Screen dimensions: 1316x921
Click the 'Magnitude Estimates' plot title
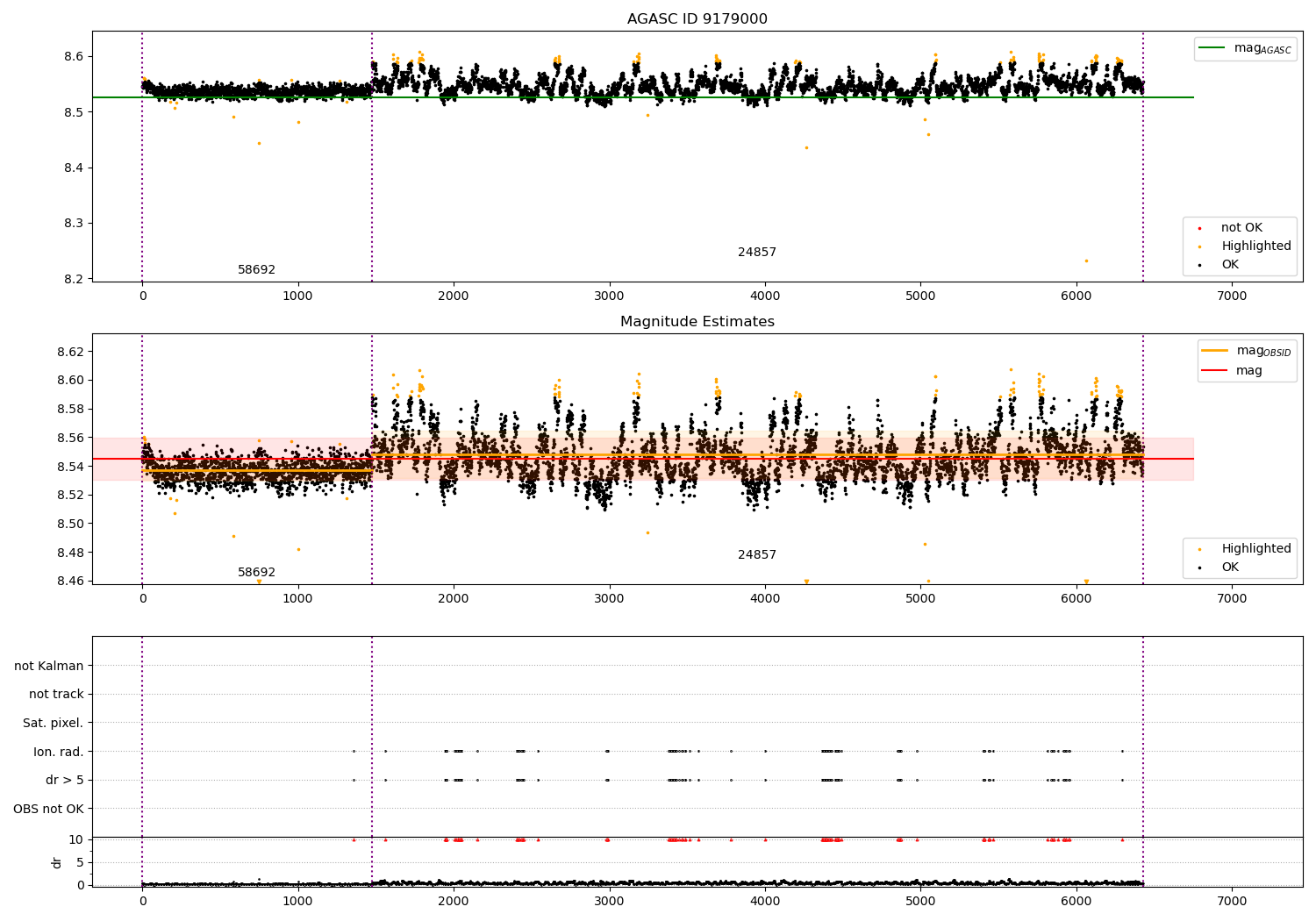697,322
